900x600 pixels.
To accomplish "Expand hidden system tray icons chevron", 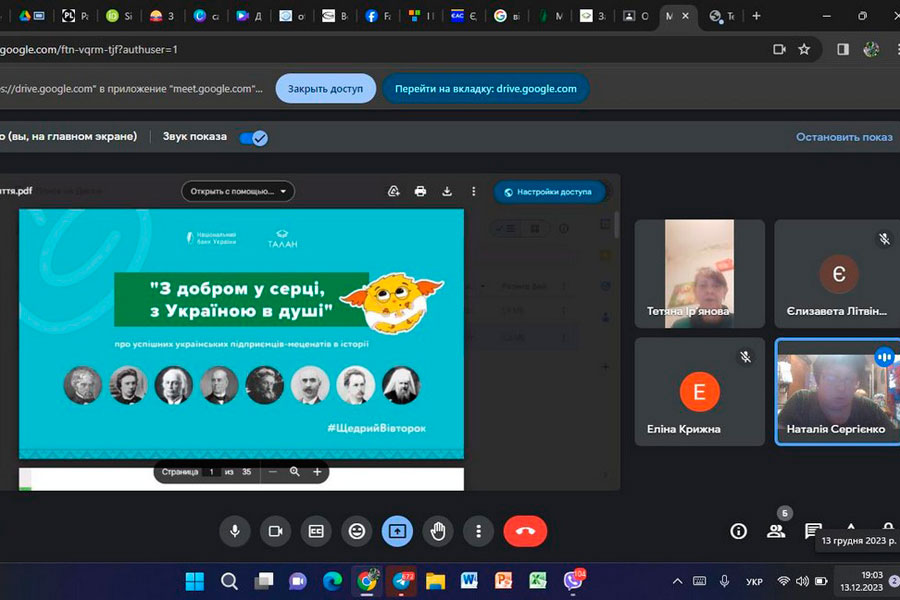I will [677, 581].
